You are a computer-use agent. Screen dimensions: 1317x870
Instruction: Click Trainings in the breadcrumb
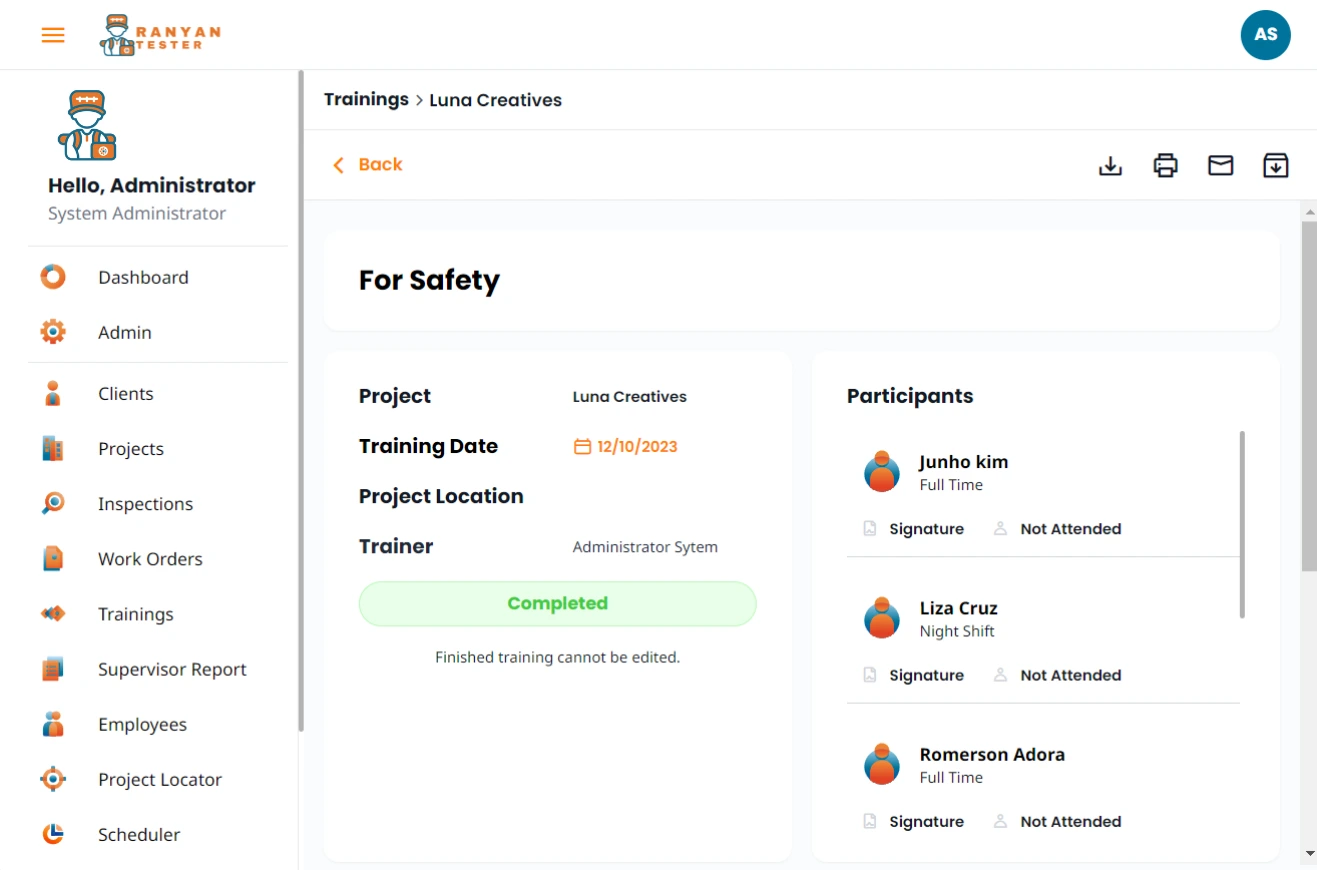pos(366,100)
